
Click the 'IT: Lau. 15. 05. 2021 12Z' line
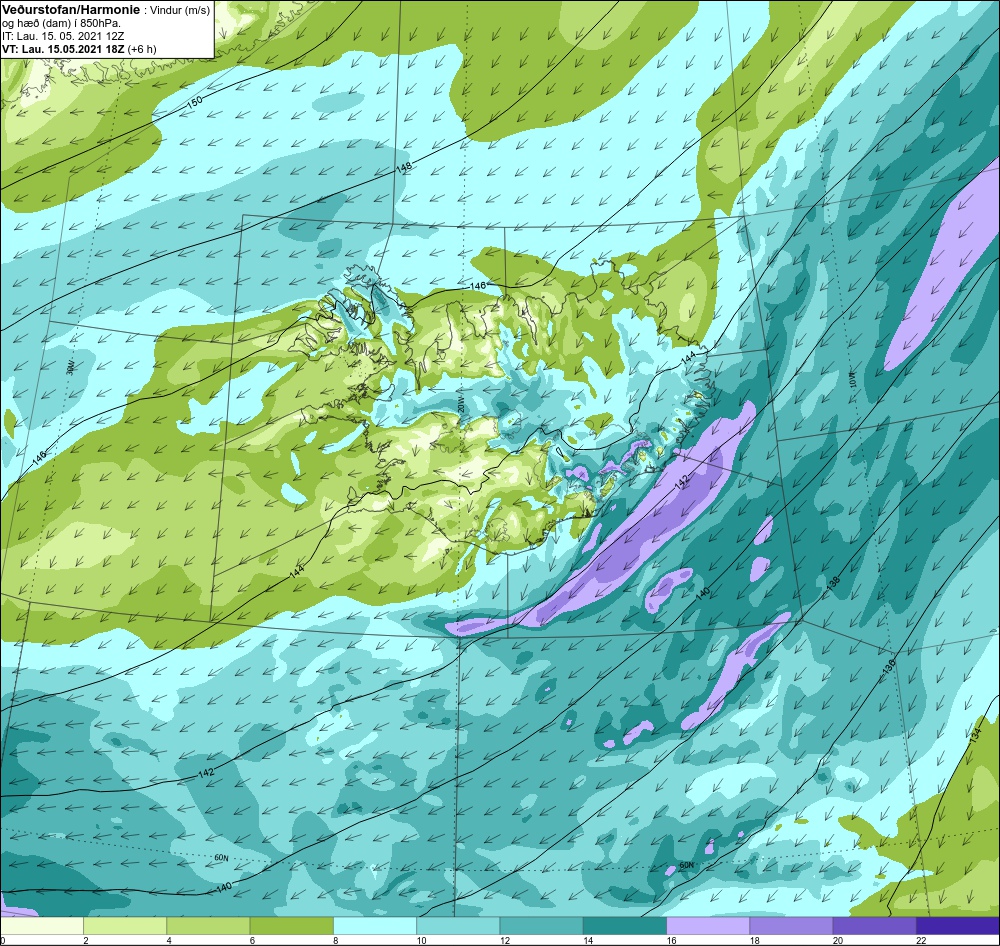pyautogui.click(x=61, y=36)
